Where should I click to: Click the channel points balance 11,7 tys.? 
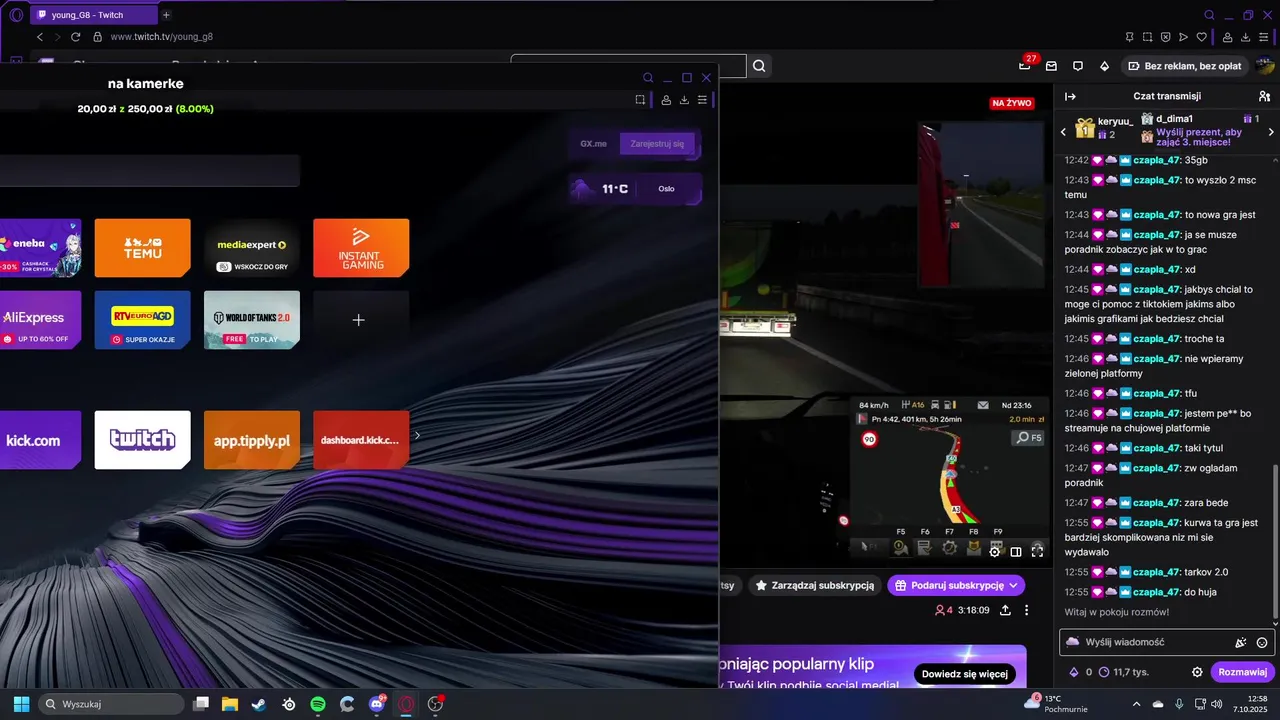[x=1123, y=672]
